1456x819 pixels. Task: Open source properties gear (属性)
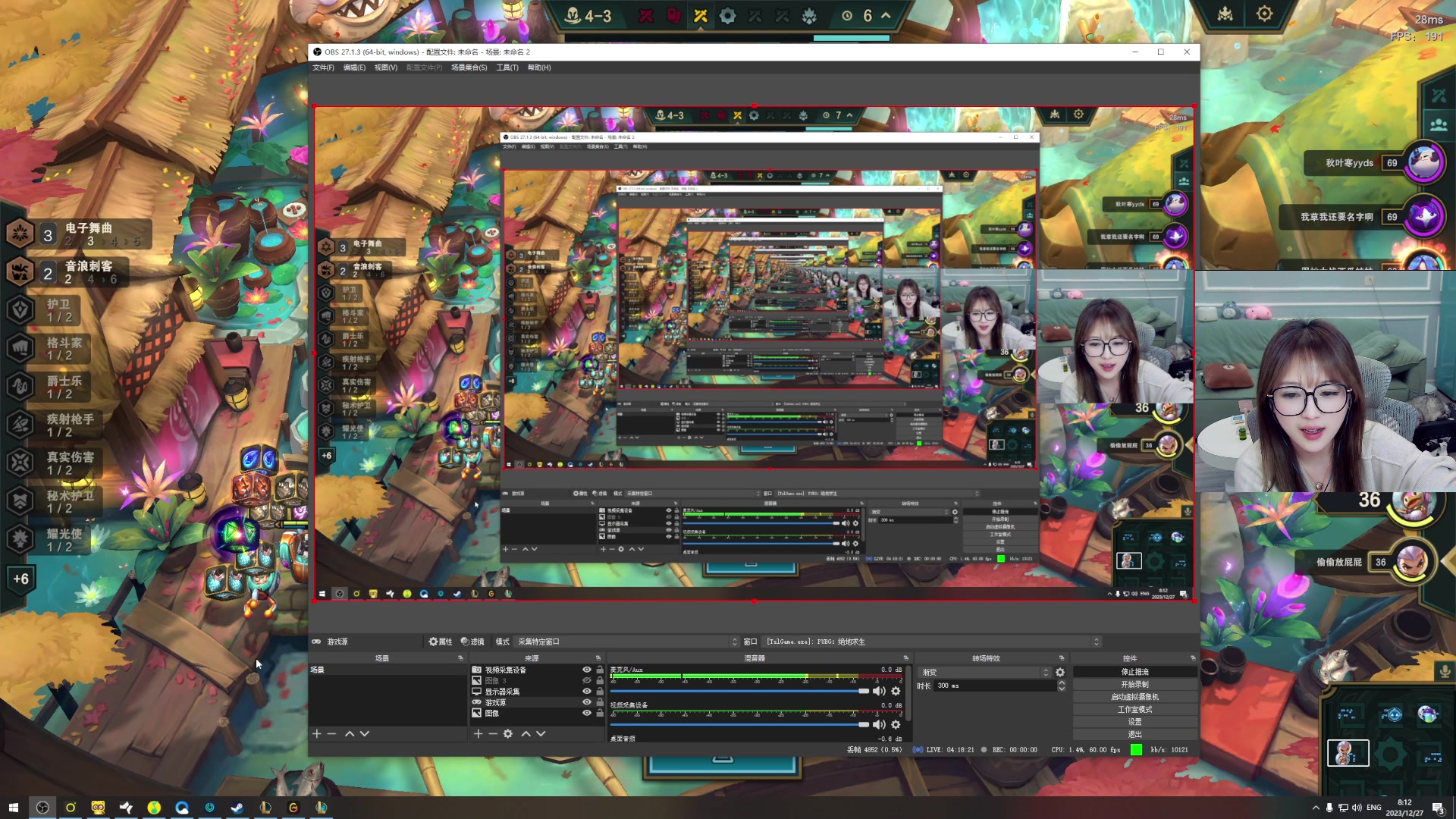[x=440, y=642]
